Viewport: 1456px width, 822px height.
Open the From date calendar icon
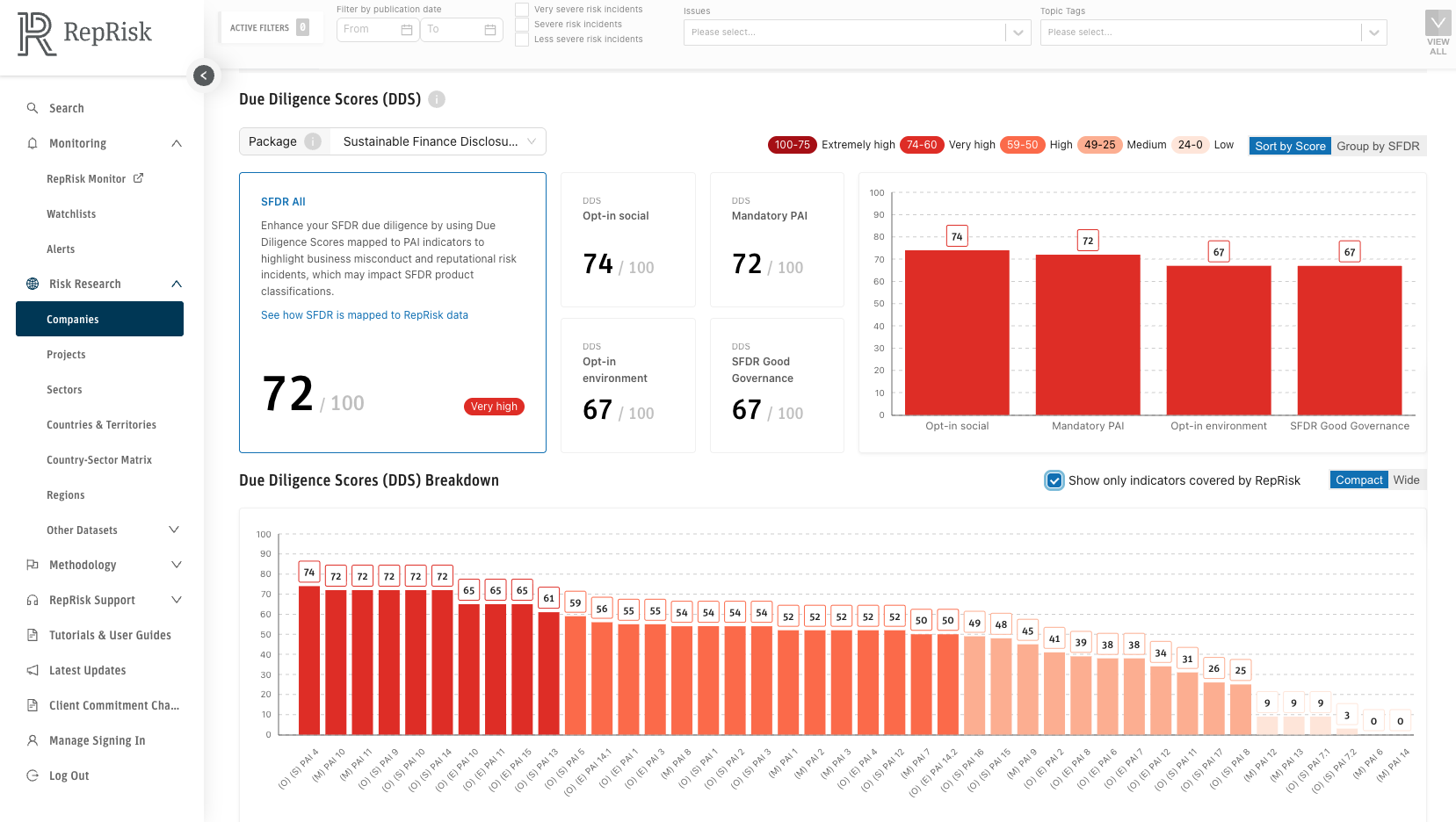(x=407, y=30)
